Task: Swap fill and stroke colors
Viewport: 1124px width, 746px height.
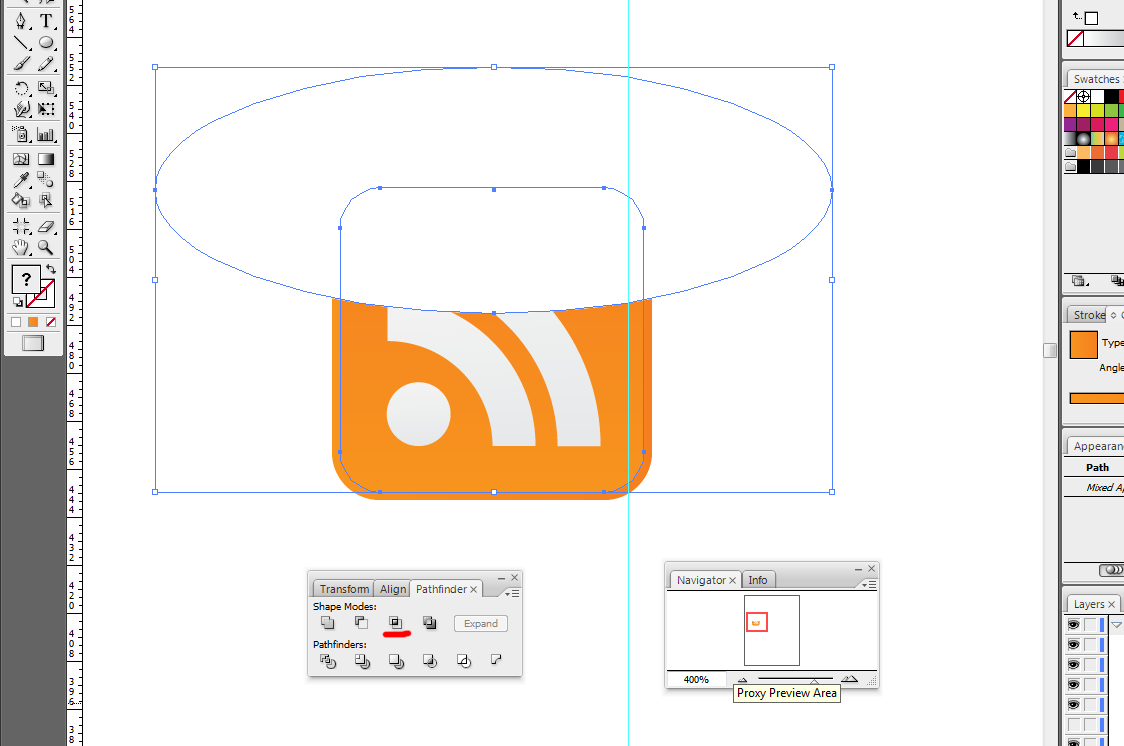Action: click(x=50, y=269)
